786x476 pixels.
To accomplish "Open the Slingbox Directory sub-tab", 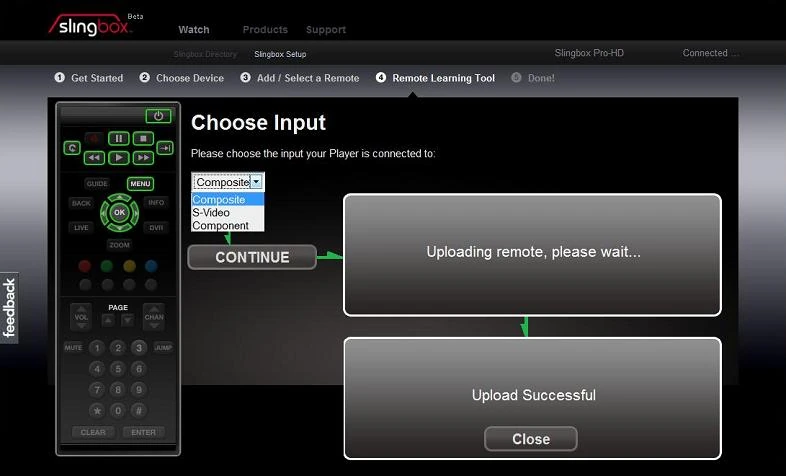I will (x=205, y=54).
